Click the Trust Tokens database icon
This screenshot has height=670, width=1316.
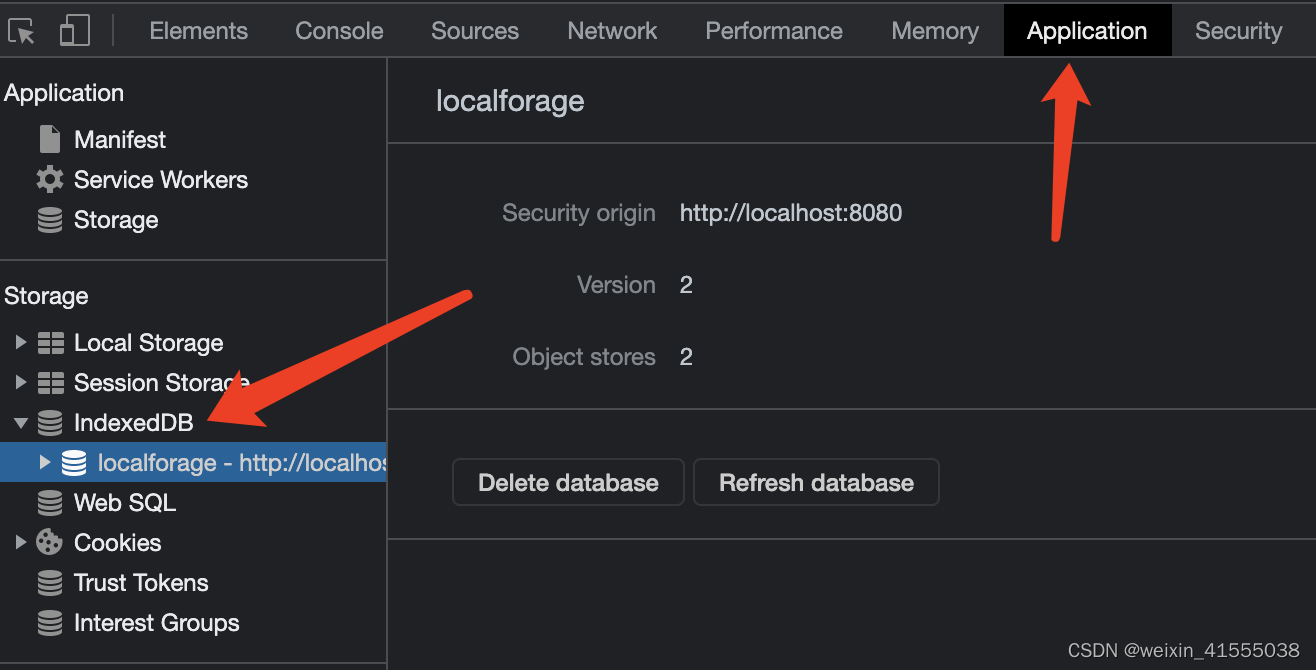click(x=50, y=582)
